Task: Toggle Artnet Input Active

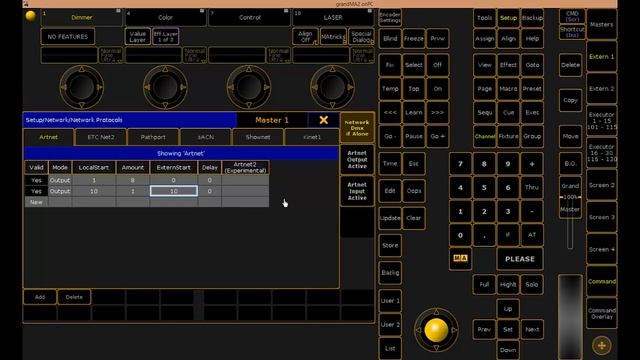Action: tap(357, 191)
